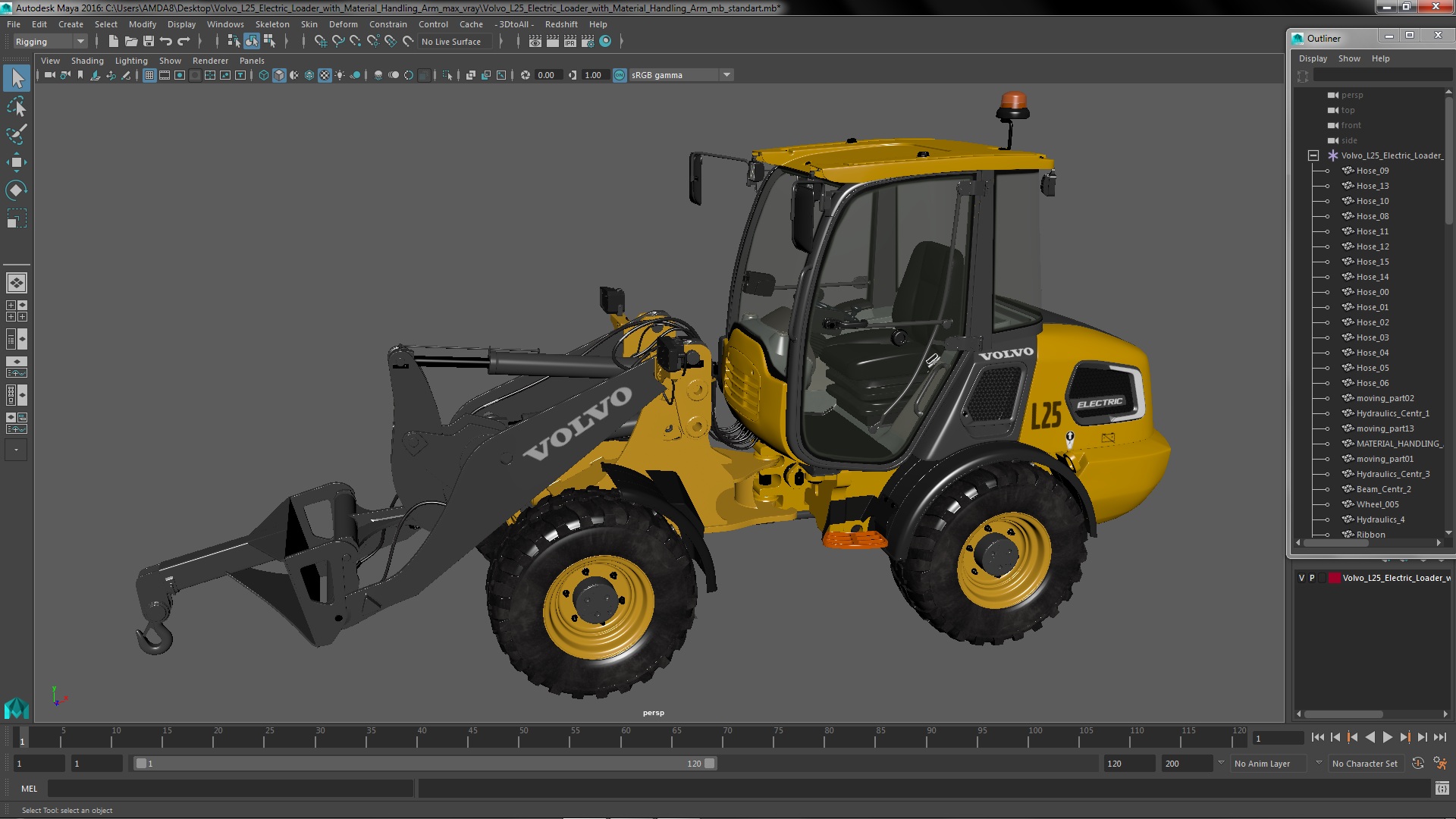1456x819 pixels.
Task: Open the Skeleton menu
Action: 271,24
